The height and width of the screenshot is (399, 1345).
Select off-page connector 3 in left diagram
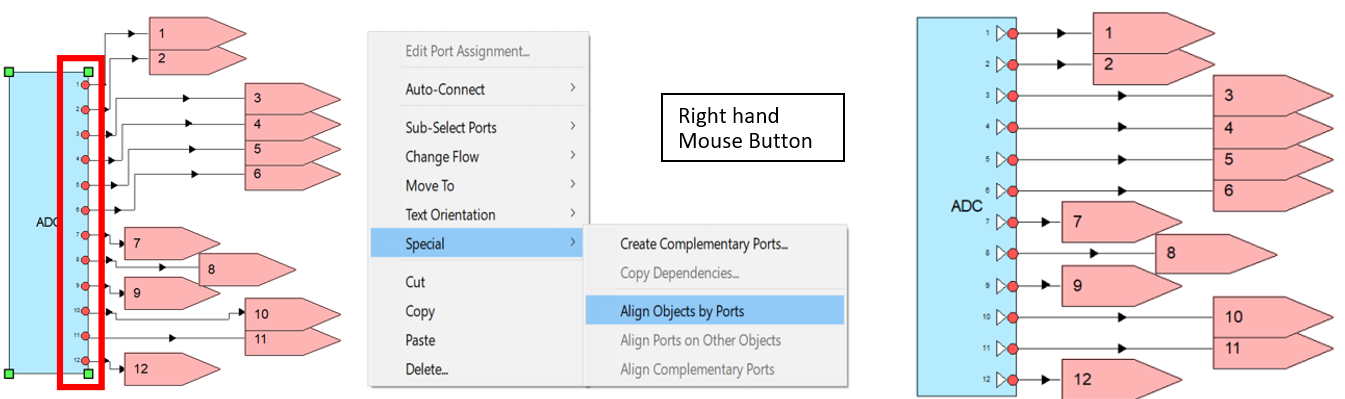tap(292, 99)
